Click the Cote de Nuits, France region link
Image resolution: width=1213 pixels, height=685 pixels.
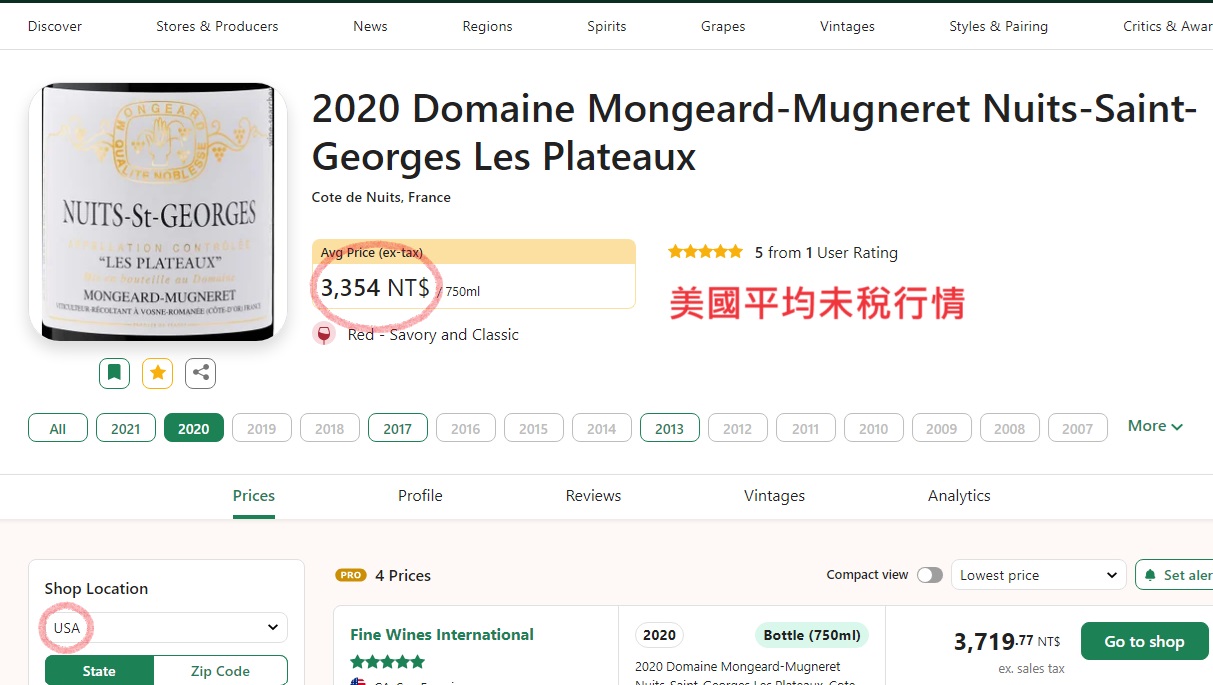381,197
